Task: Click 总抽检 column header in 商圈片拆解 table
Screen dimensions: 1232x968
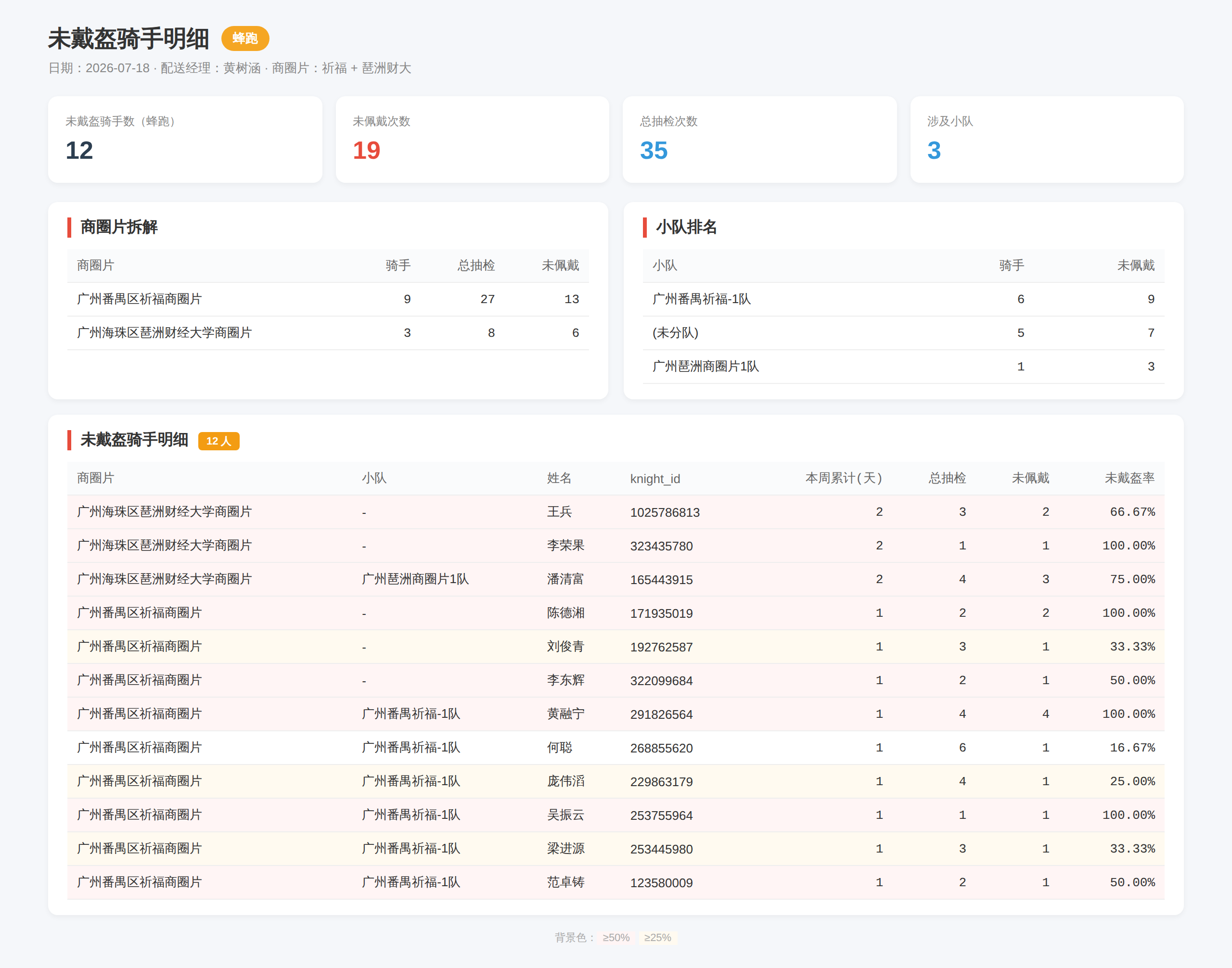Action: [476, 265]
